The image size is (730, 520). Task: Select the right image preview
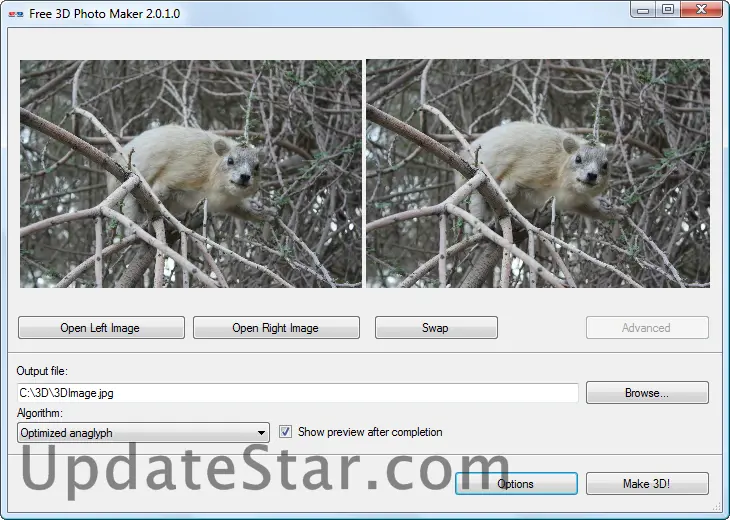[538, 174]
